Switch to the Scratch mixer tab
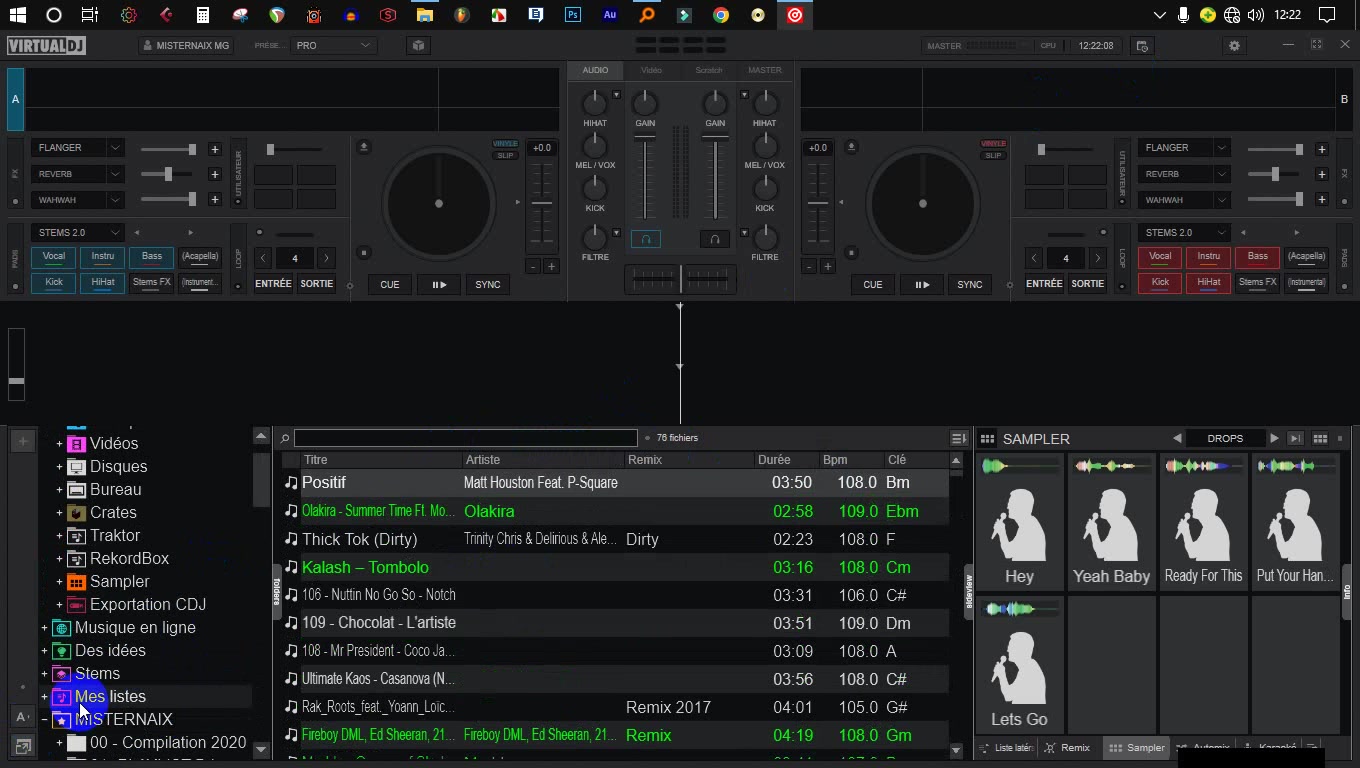Screen dimensions: 1360x768 tap(709, 70)
